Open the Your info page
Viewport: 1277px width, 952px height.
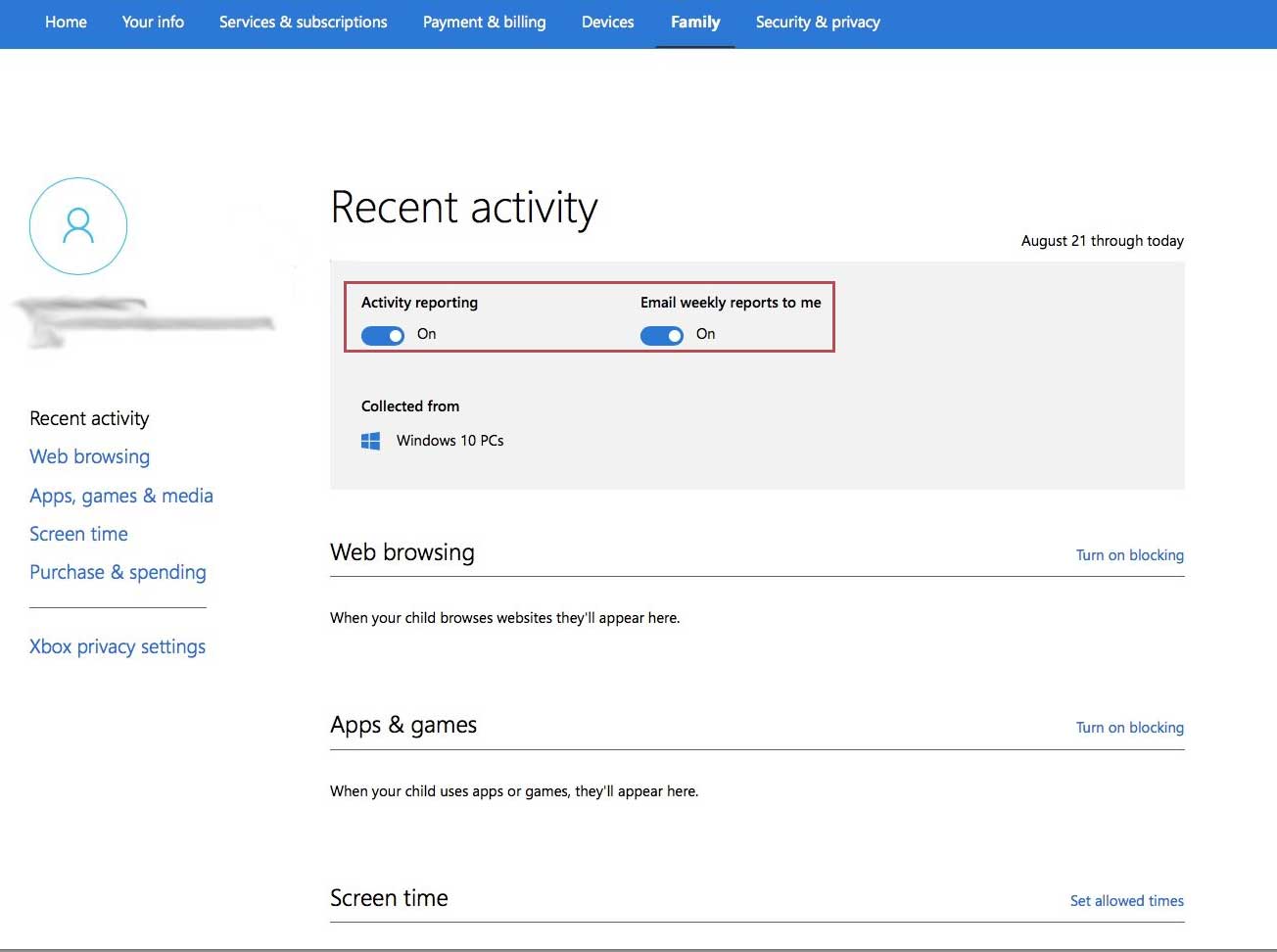click(152, 22)
